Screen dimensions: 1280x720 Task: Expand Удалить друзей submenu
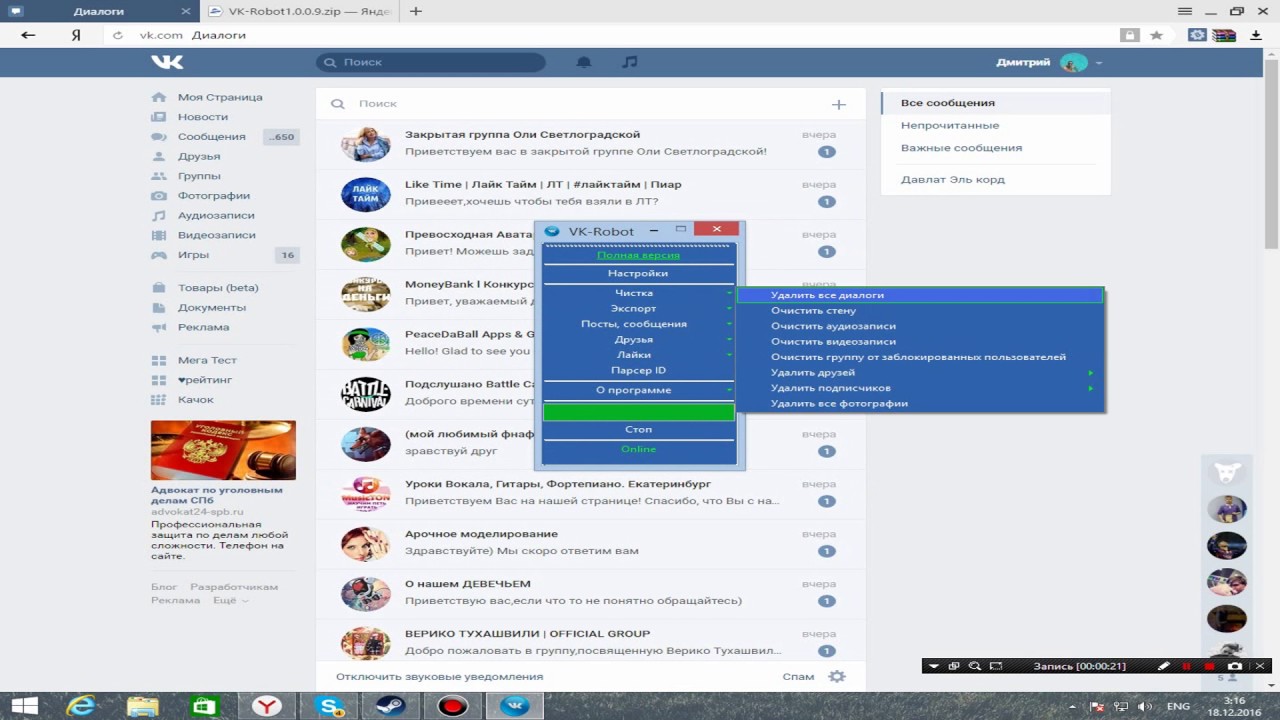pos(921,373)
